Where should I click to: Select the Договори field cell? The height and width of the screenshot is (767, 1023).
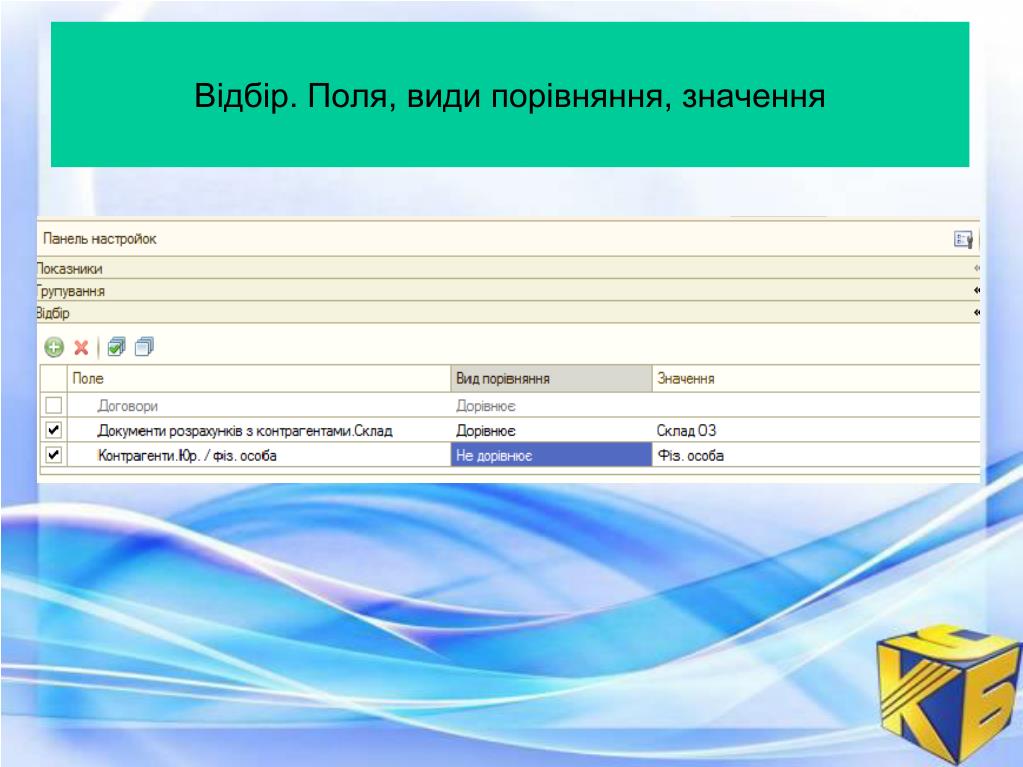tap(259, 406)
